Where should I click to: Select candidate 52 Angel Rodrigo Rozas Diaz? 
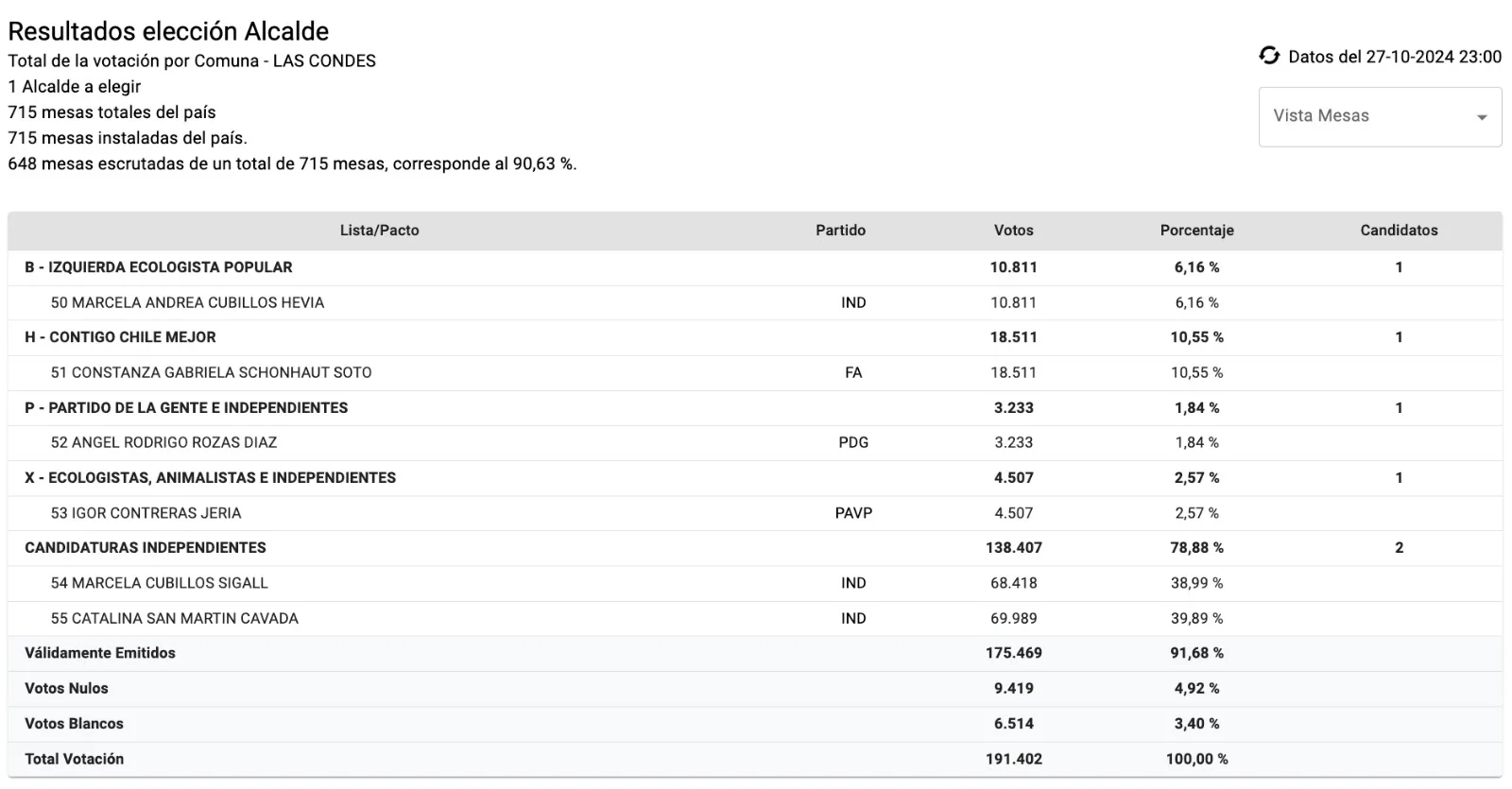point(755,442)
